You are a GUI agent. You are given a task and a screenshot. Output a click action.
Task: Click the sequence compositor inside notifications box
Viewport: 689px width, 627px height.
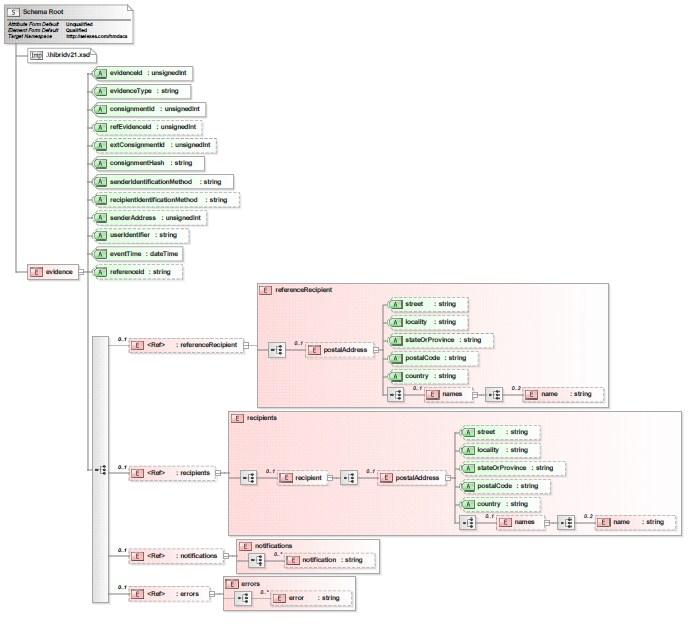pos(257,560)
